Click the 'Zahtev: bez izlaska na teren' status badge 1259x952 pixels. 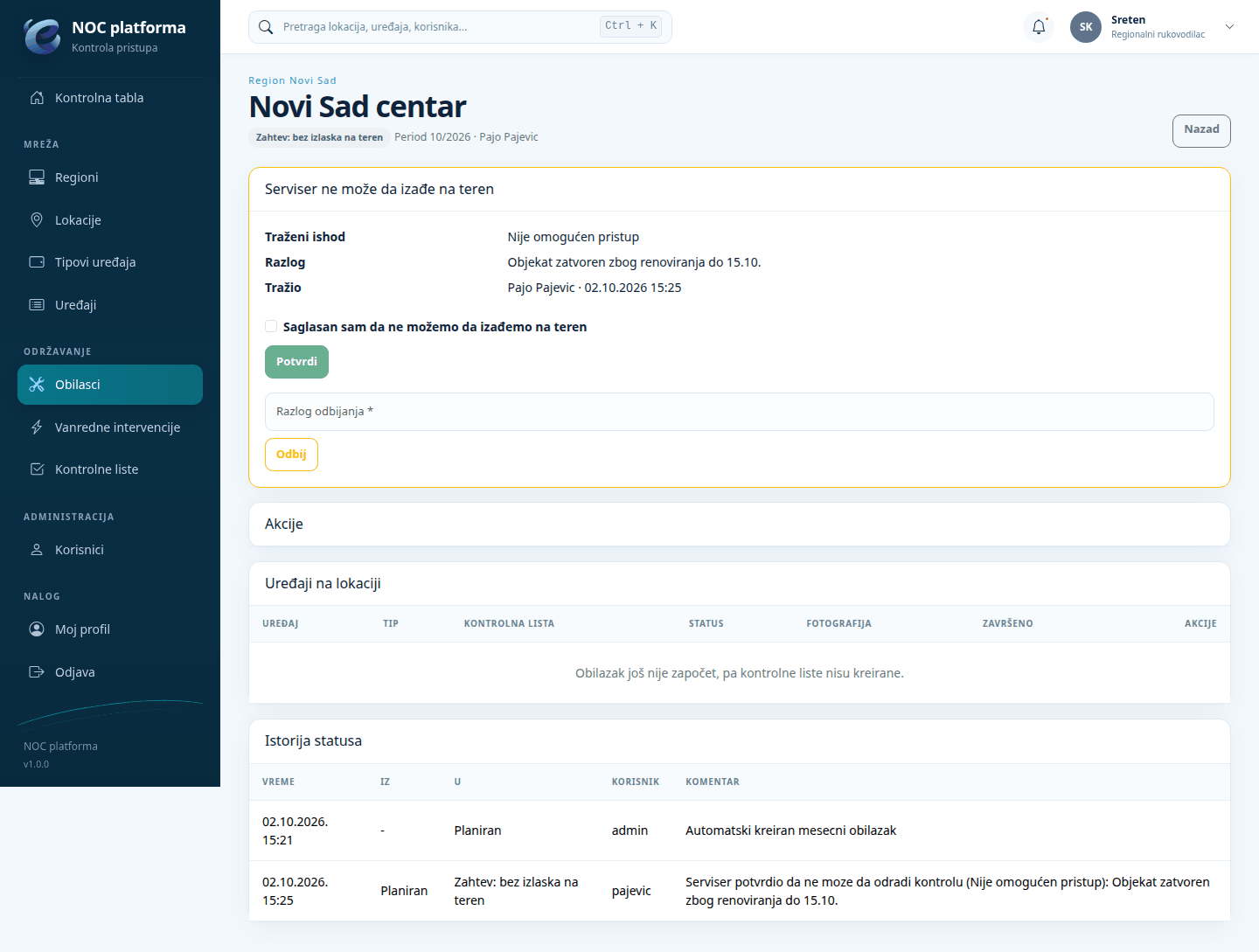click(x=319, y=137)
